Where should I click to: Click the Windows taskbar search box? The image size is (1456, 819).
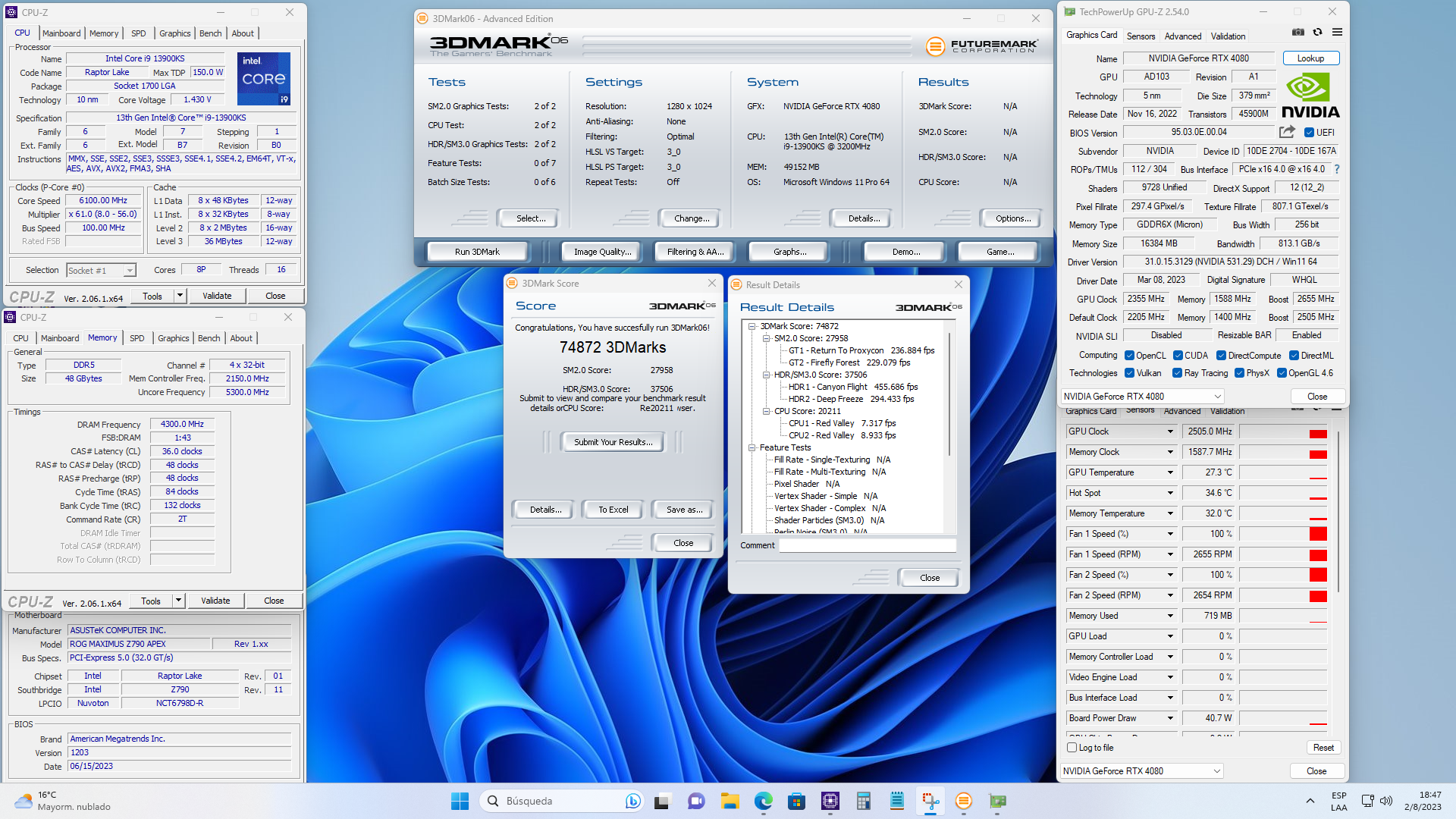coord(562,801)
